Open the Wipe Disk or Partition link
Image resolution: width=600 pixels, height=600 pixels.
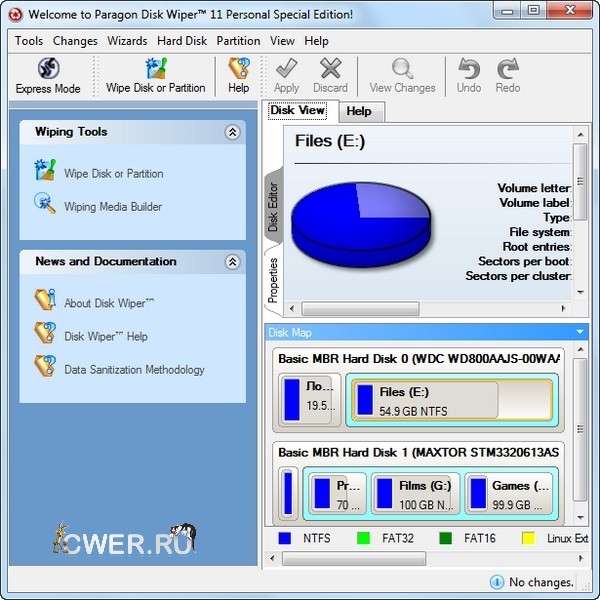[x=114, y=174]
